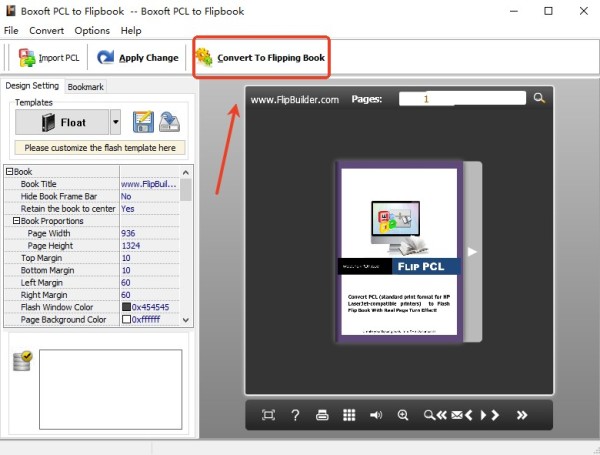This screenshot has width=600, height=455.
Task: Go to previous page chevron
Action: [x=468, y=415]
